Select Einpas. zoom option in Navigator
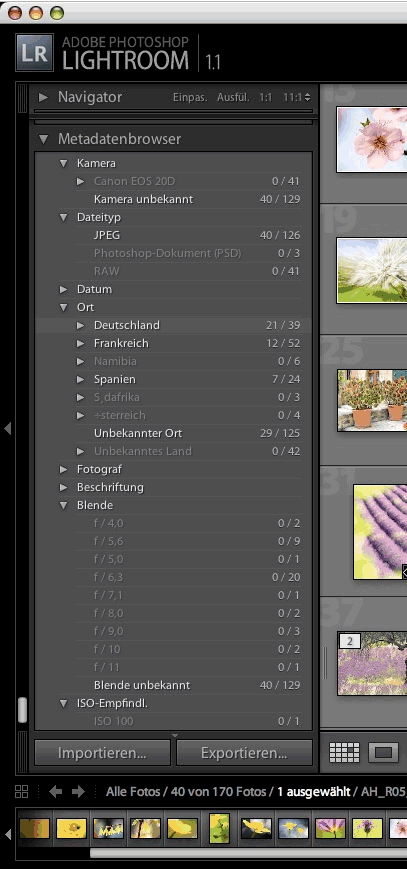This screenshot has height=869, width=407. coord(190,98)
